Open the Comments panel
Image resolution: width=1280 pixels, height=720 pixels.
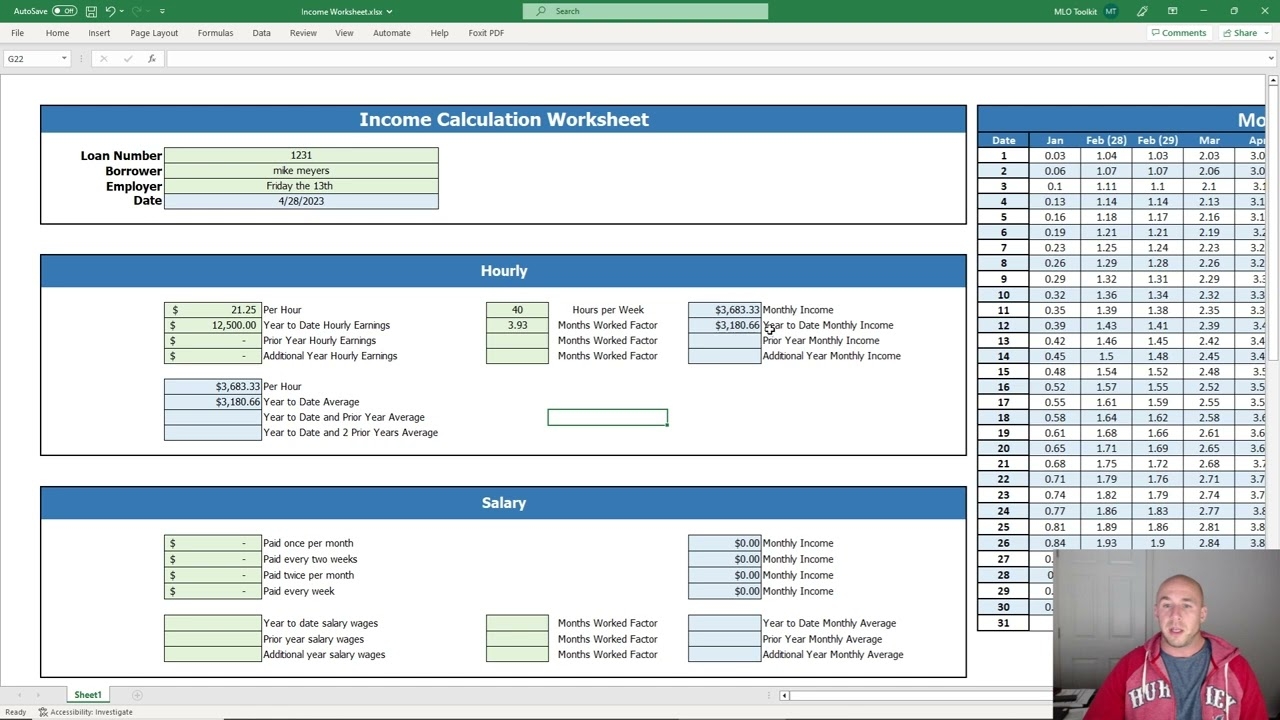coord(1178,32)
